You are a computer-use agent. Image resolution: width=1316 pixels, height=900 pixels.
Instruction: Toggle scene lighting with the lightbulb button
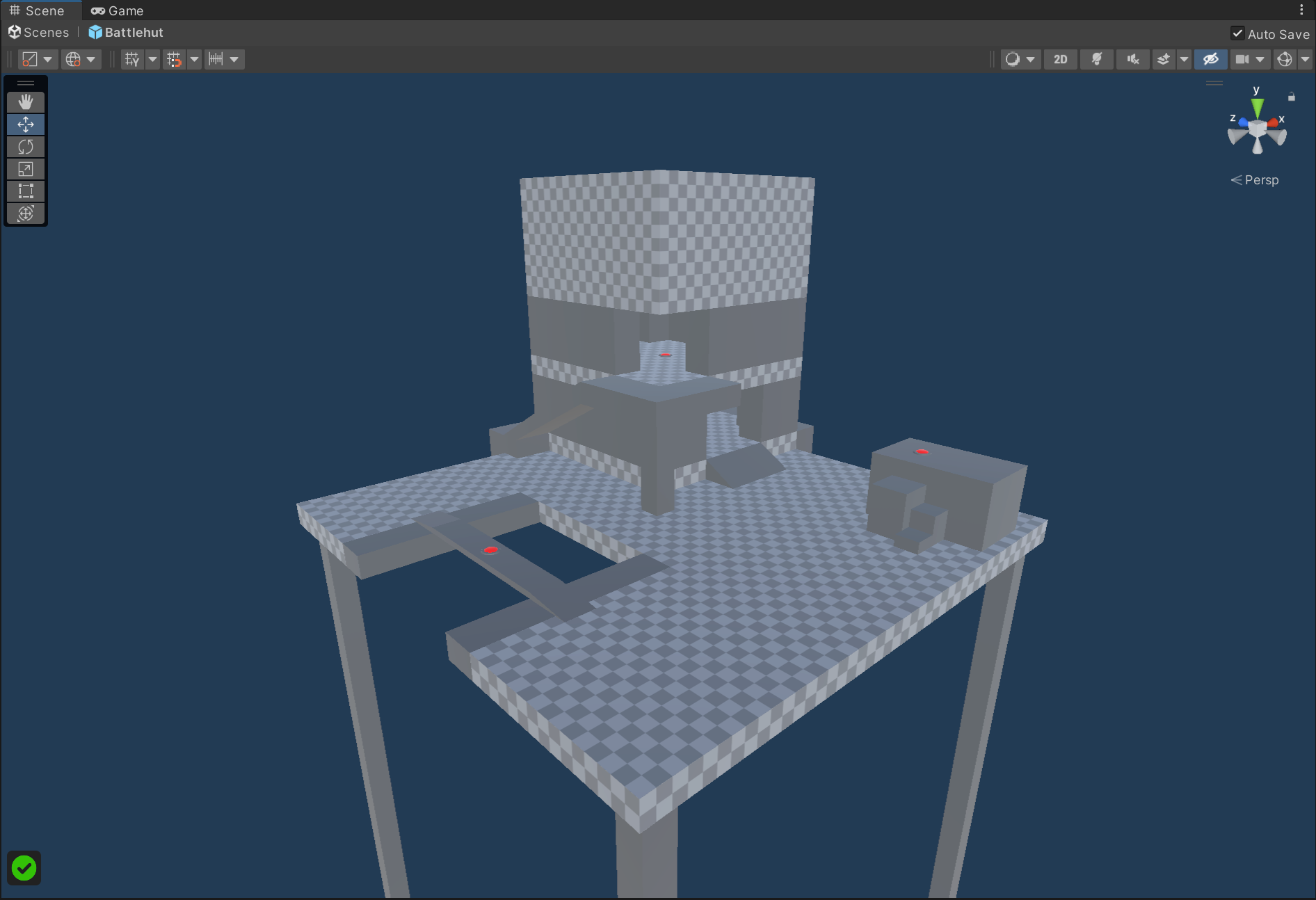click(1097, 60)
